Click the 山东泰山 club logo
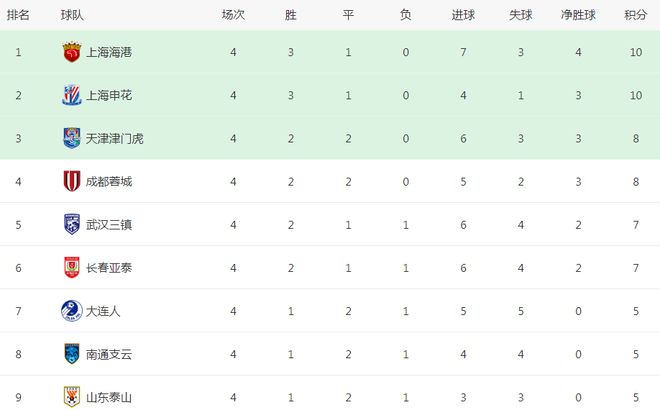This screenshot has width=660, height=410. 72,397
